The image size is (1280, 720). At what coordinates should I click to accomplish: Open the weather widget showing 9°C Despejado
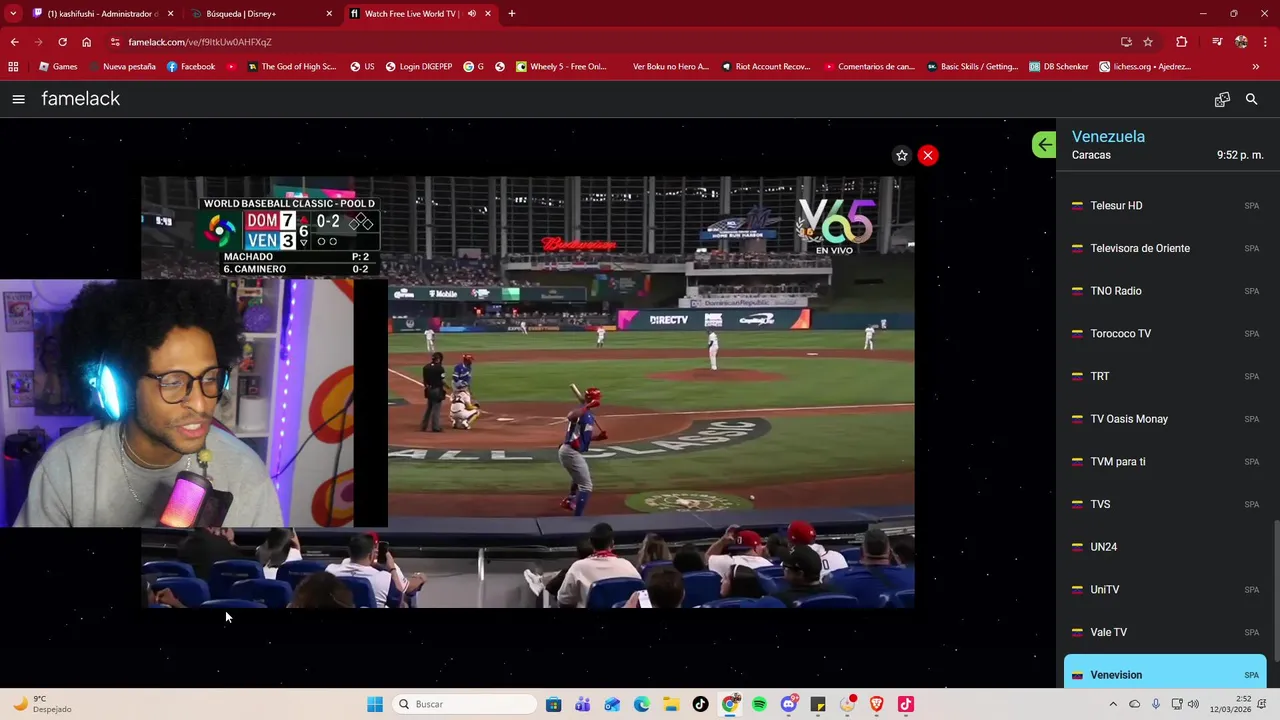click(x=42, y=704)
